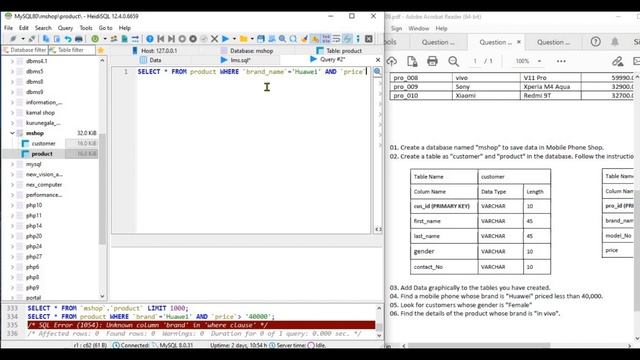Click inside the SQL query editor line 1
The width and height of the screenshot is (640, 360).
pos(253,72)
